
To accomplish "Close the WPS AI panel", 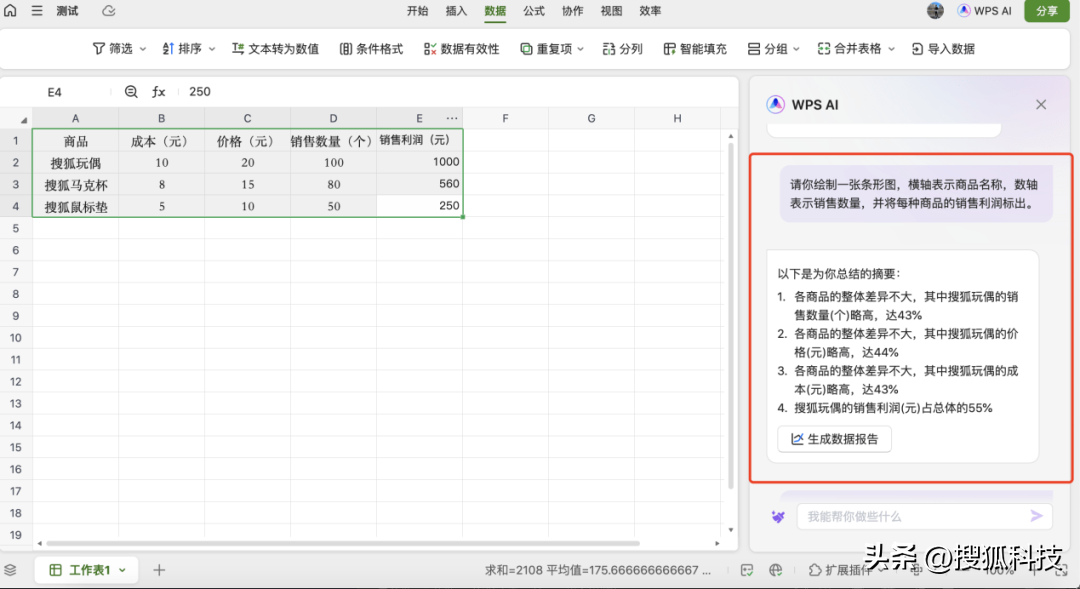I will click(1041, 105).
